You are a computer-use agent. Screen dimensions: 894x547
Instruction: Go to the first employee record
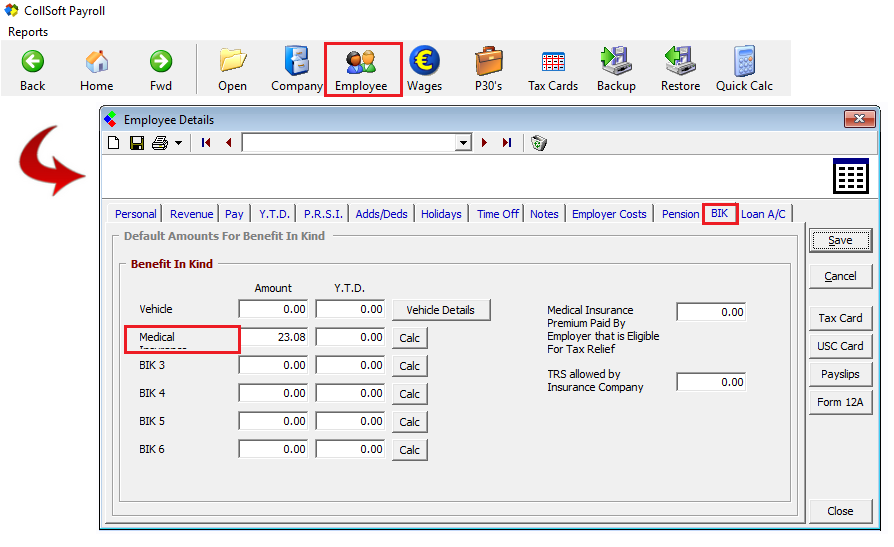tap(206, 143)
